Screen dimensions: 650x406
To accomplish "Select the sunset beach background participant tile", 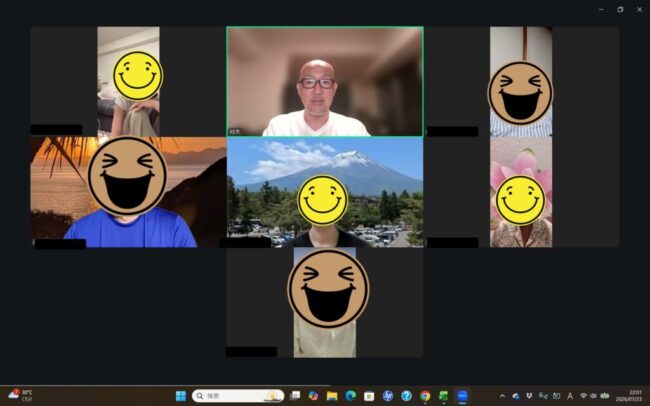I will point(129,192).
